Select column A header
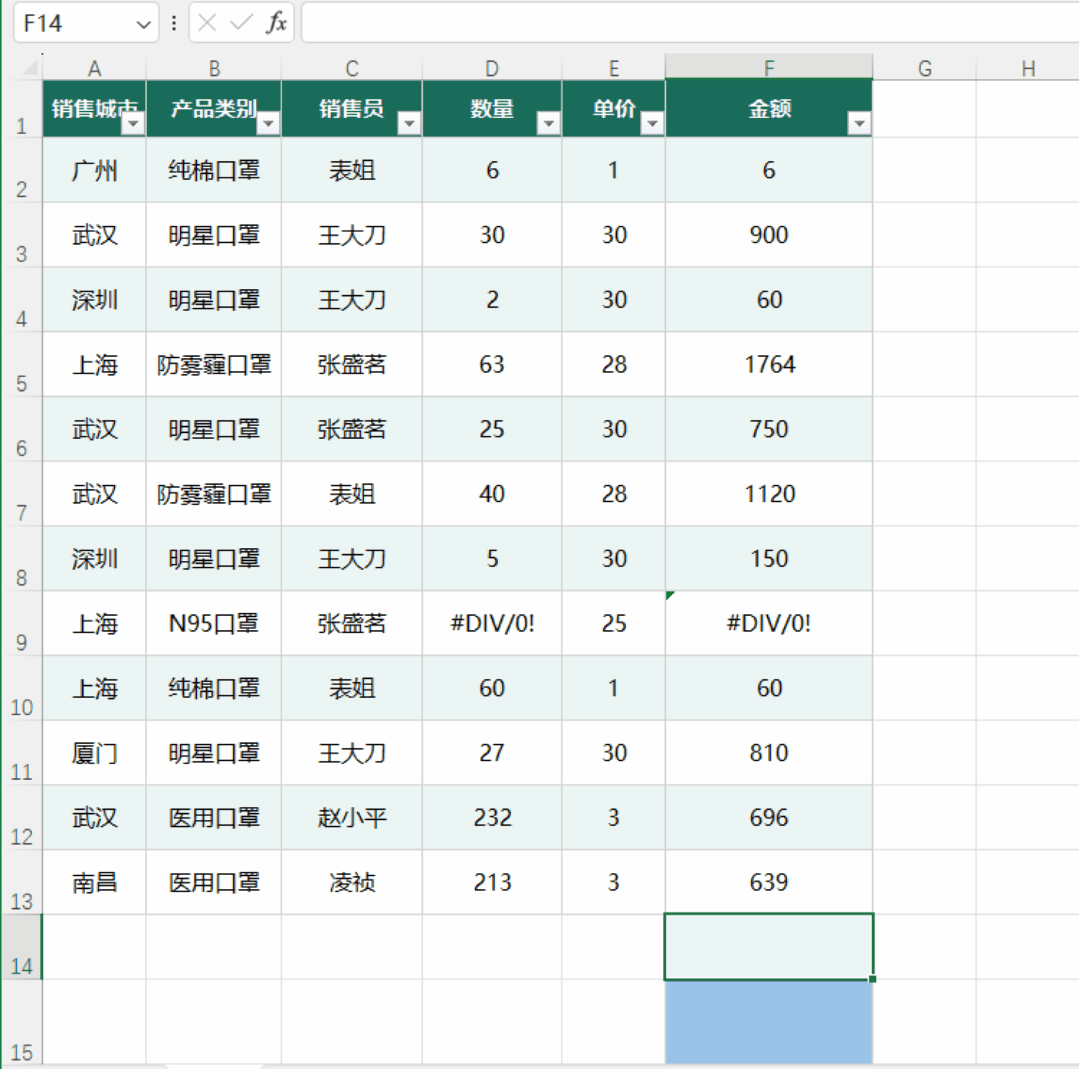1079x1069 pixels. pos(94,68)
